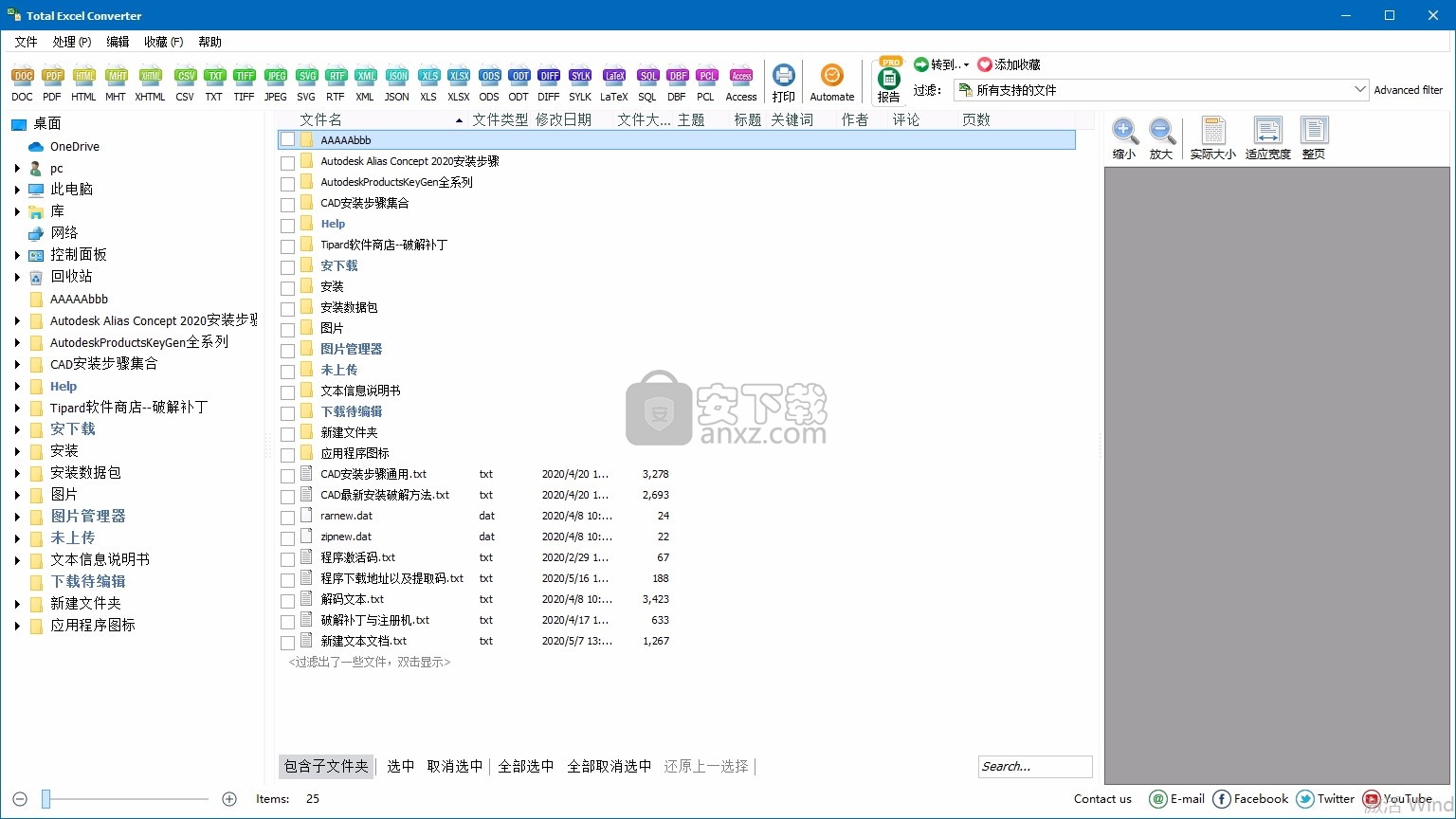Image resolution: width=1456 pixels, height=819 pixels.
Task: Pick the PCL format icon
Action: tap(706, 82)
